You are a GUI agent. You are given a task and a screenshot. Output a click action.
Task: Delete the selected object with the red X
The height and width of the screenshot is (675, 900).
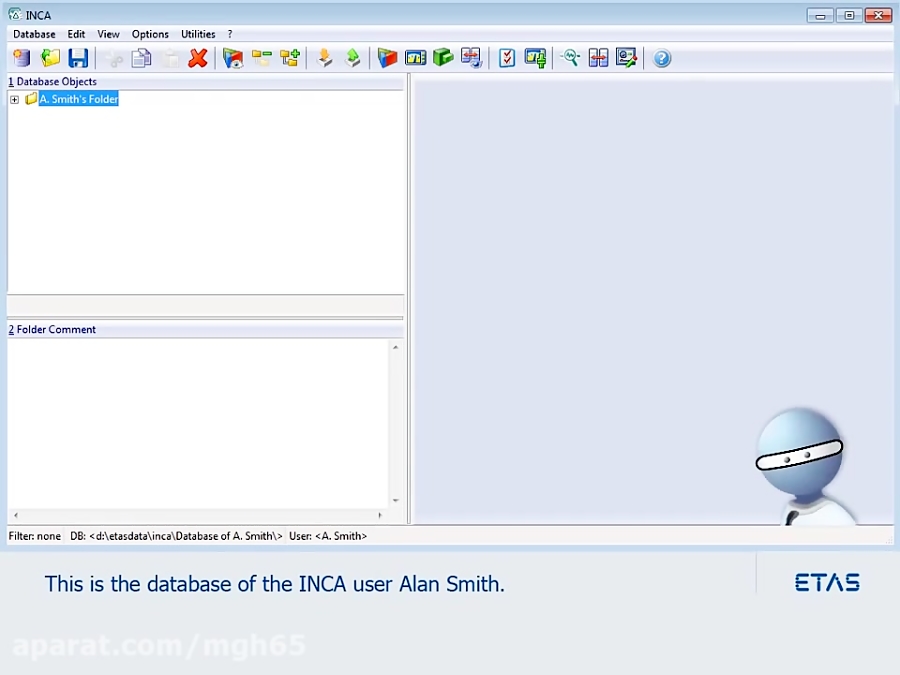tap(197, 58)
